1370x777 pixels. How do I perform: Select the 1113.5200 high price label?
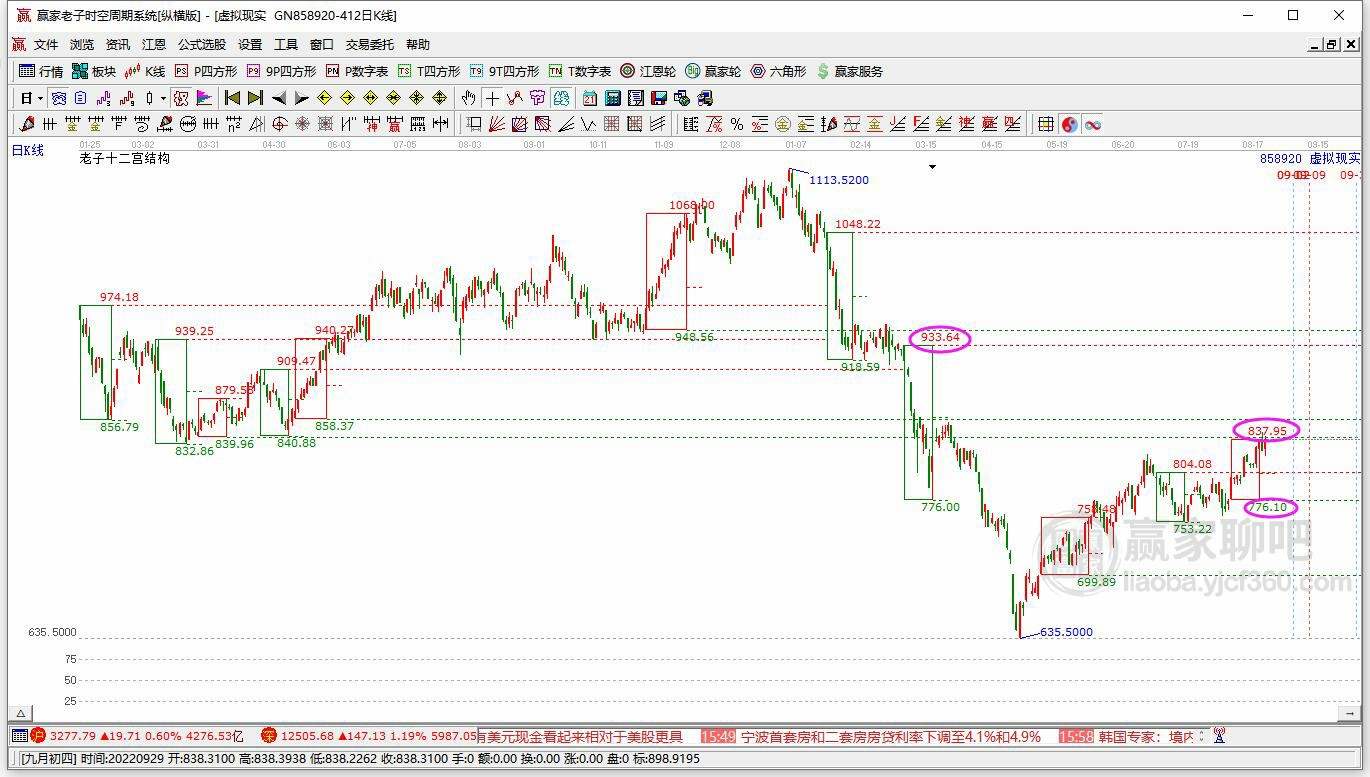click(839, 180)
